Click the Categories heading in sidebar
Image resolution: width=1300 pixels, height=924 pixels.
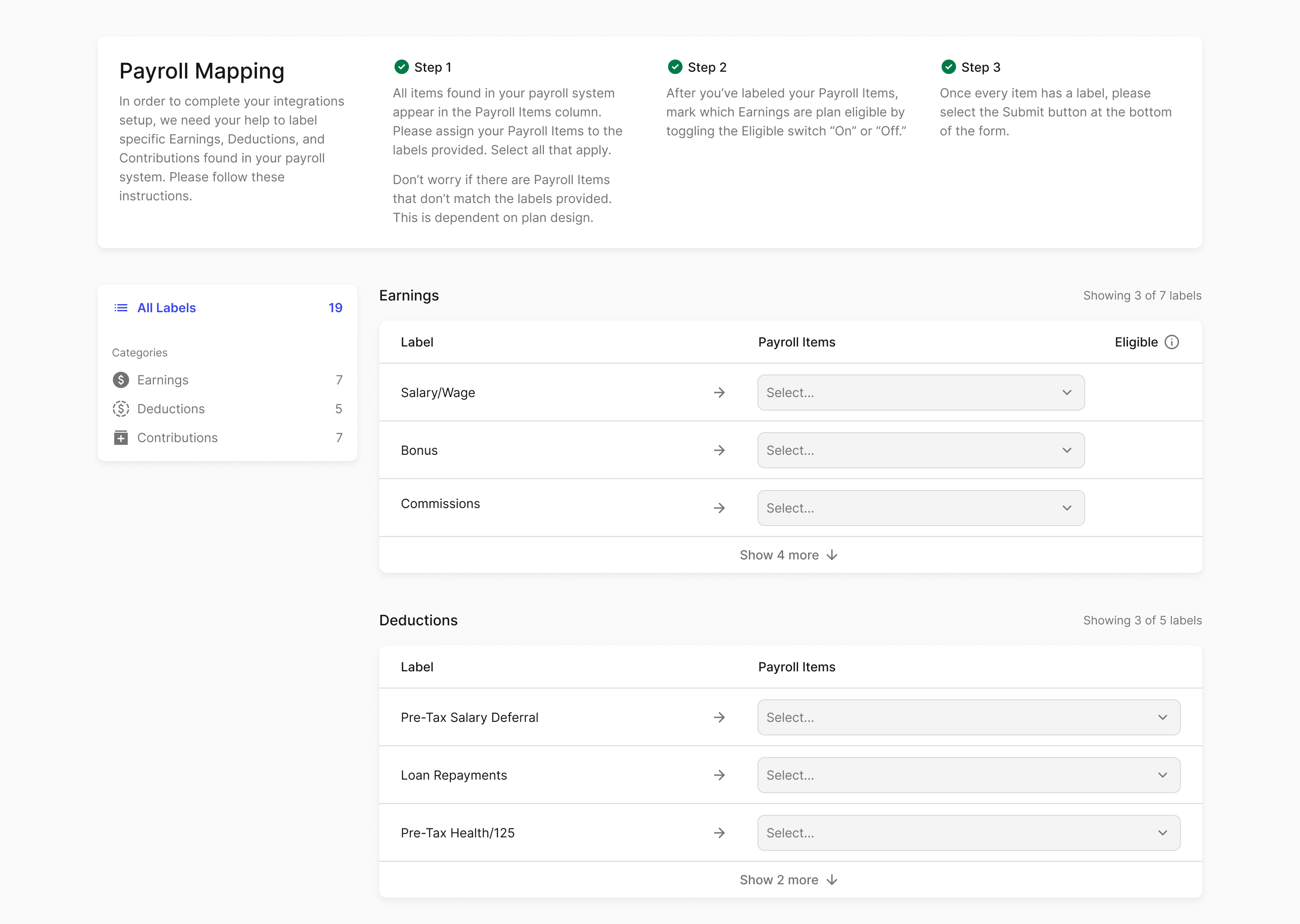pos(139,353)
